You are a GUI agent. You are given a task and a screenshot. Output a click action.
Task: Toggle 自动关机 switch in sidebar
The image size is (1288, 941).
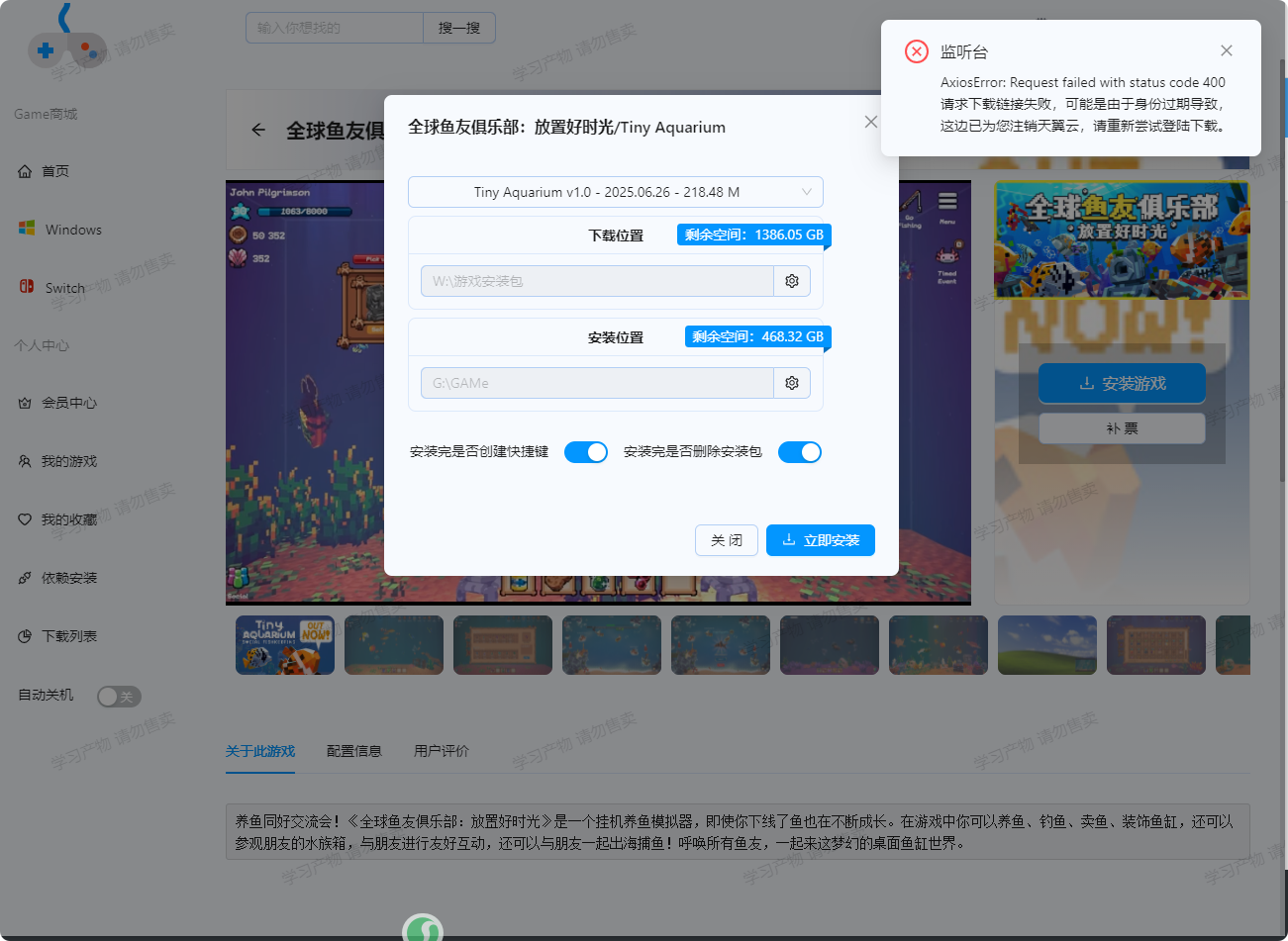click(x=119, y=697)
